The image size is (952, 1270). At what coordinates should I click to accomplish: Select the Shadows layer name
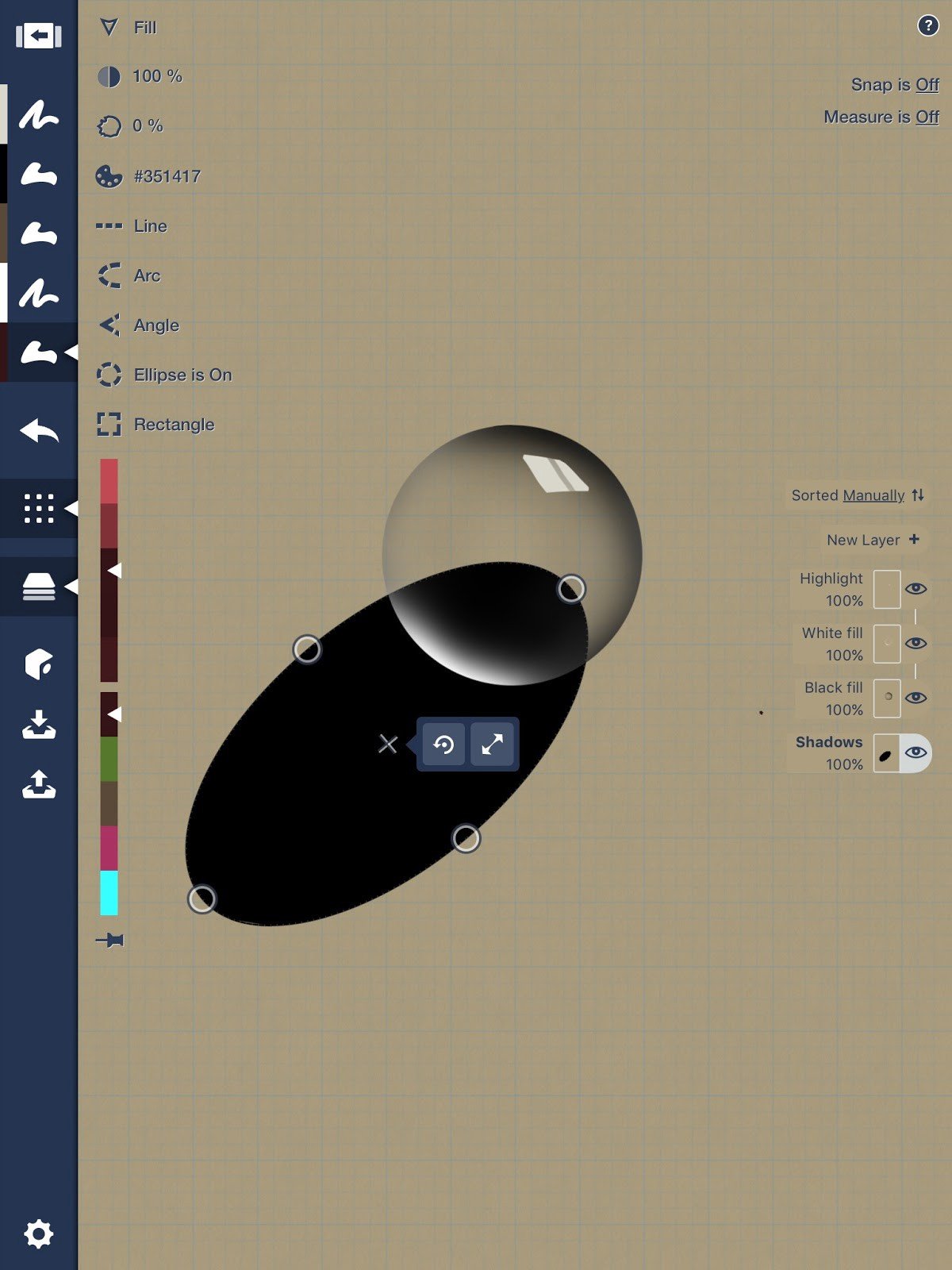[829, 742]
